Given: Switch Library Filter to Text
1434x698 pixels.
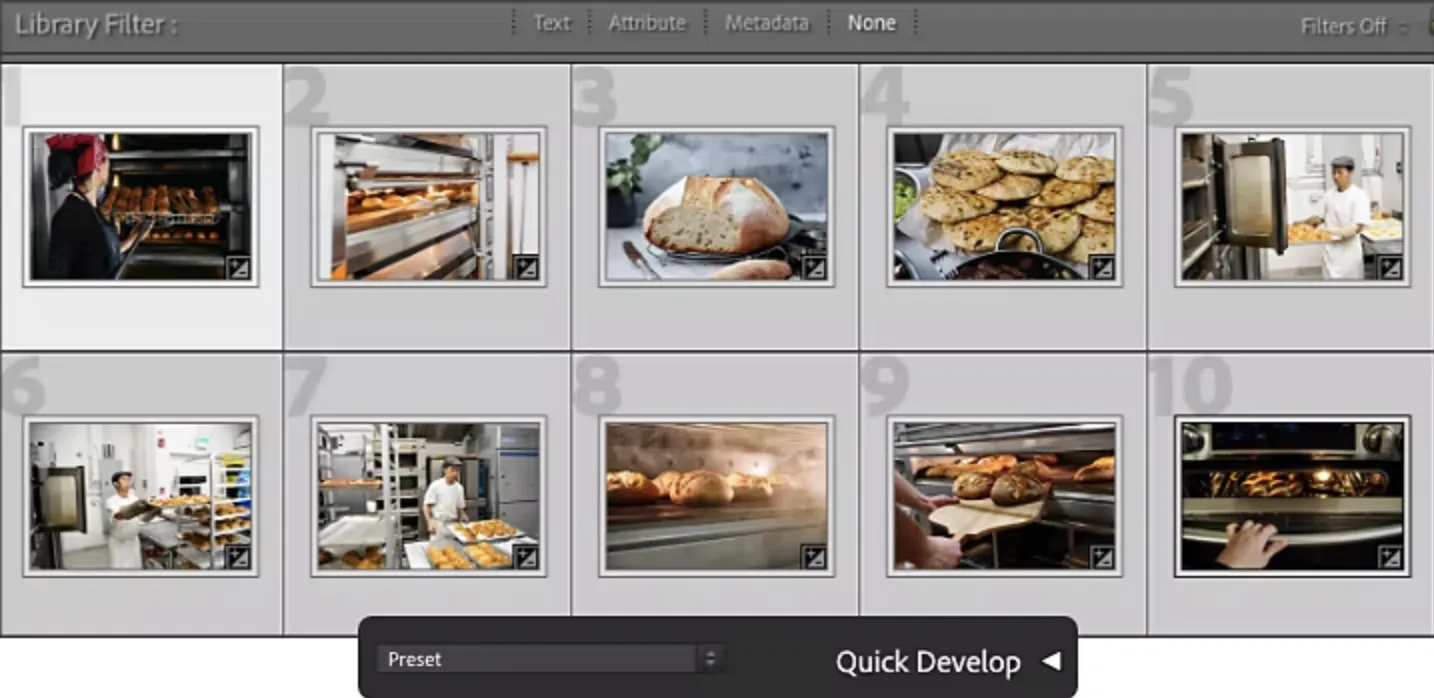Looking at the screenshot, I should click(x=551, y=23).
